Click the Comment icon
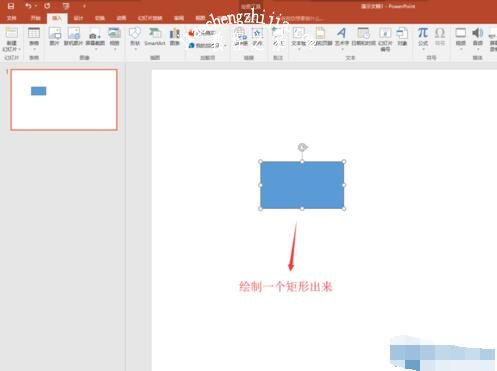This screenshot has width=497, height=371. tap(278, 33)
